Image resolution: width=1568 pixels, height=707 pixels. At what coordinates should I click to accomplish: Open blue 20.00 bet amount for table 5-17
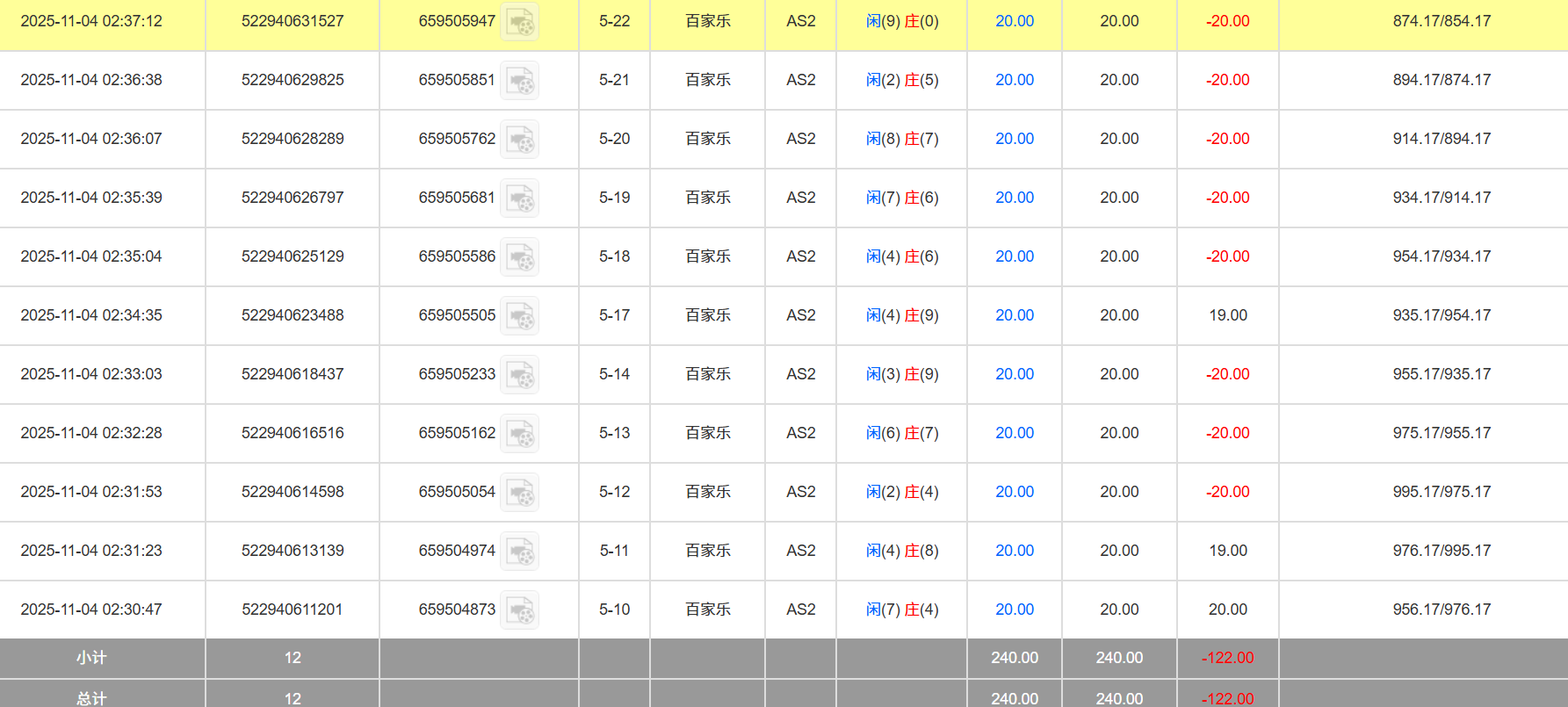[x=1014, y=315]
